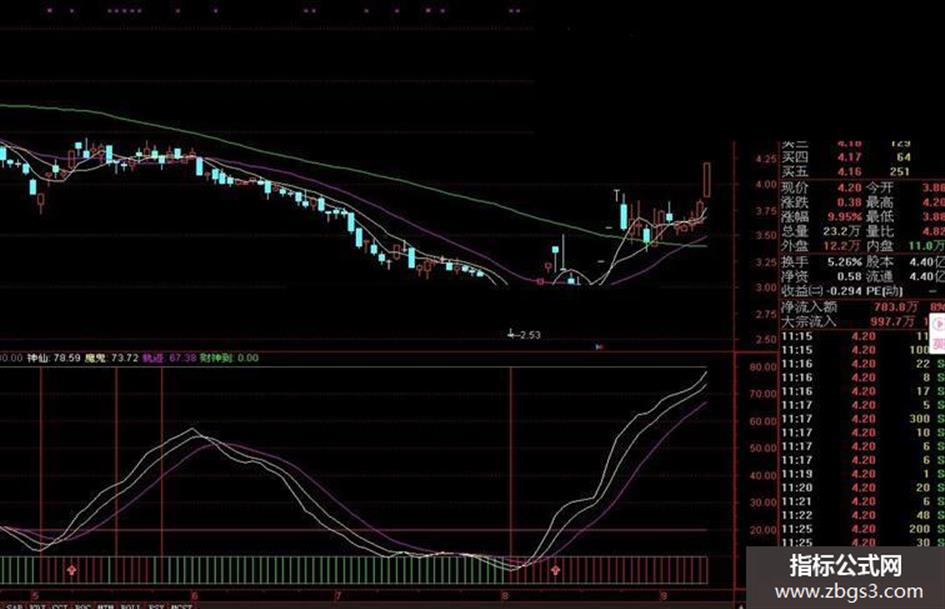The width and height of the screenshot is (945, 609).
Task: Click the 涨跌 0.38 change value
Action: 849,203
